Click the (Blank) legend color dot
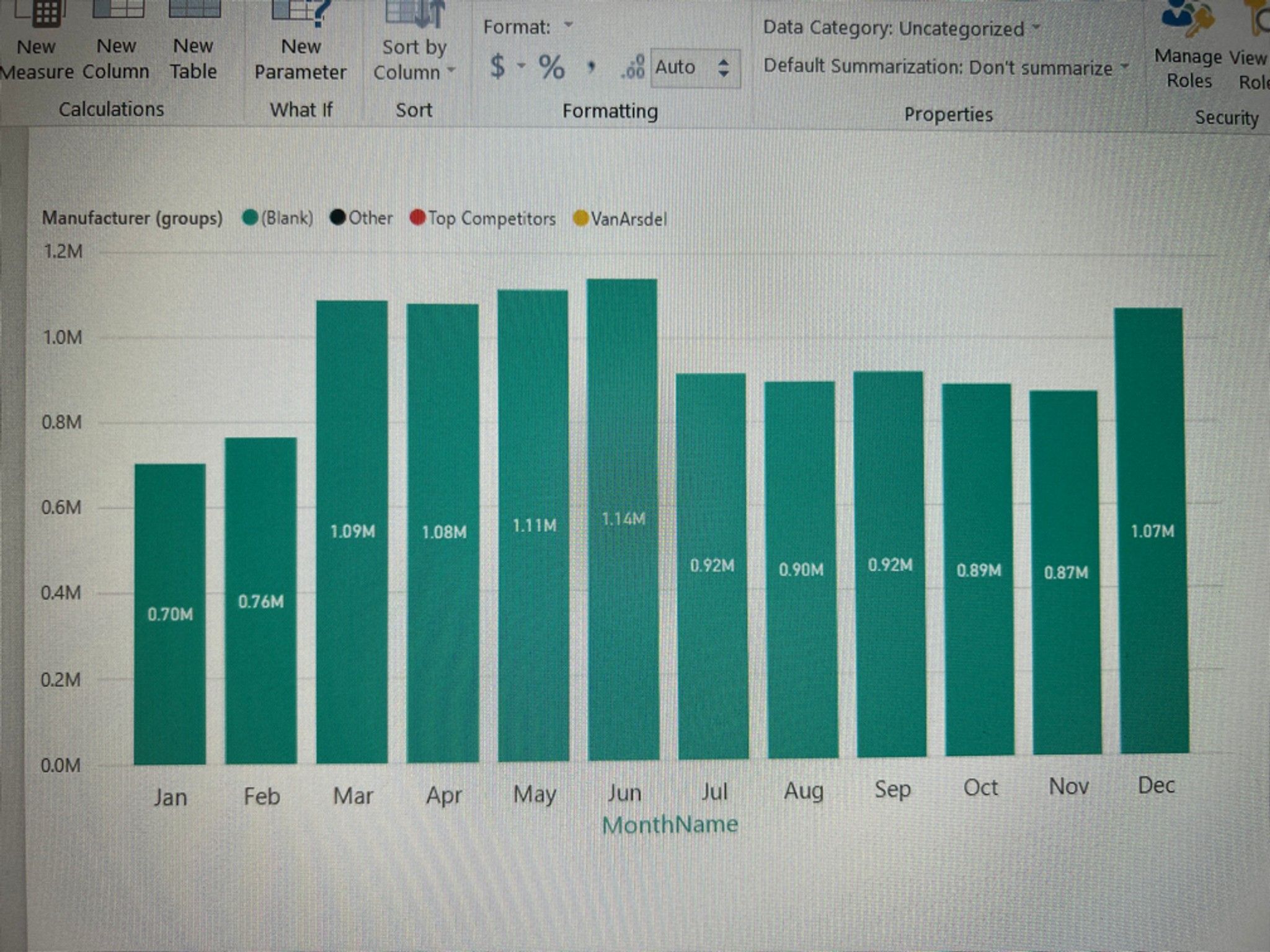1270x952 pixels. (x=251, y=218)
